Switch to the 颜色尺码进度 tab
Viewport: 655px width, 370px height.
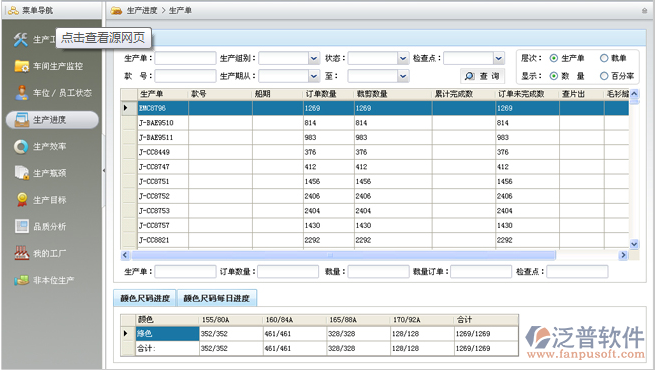tap(145, 298)
